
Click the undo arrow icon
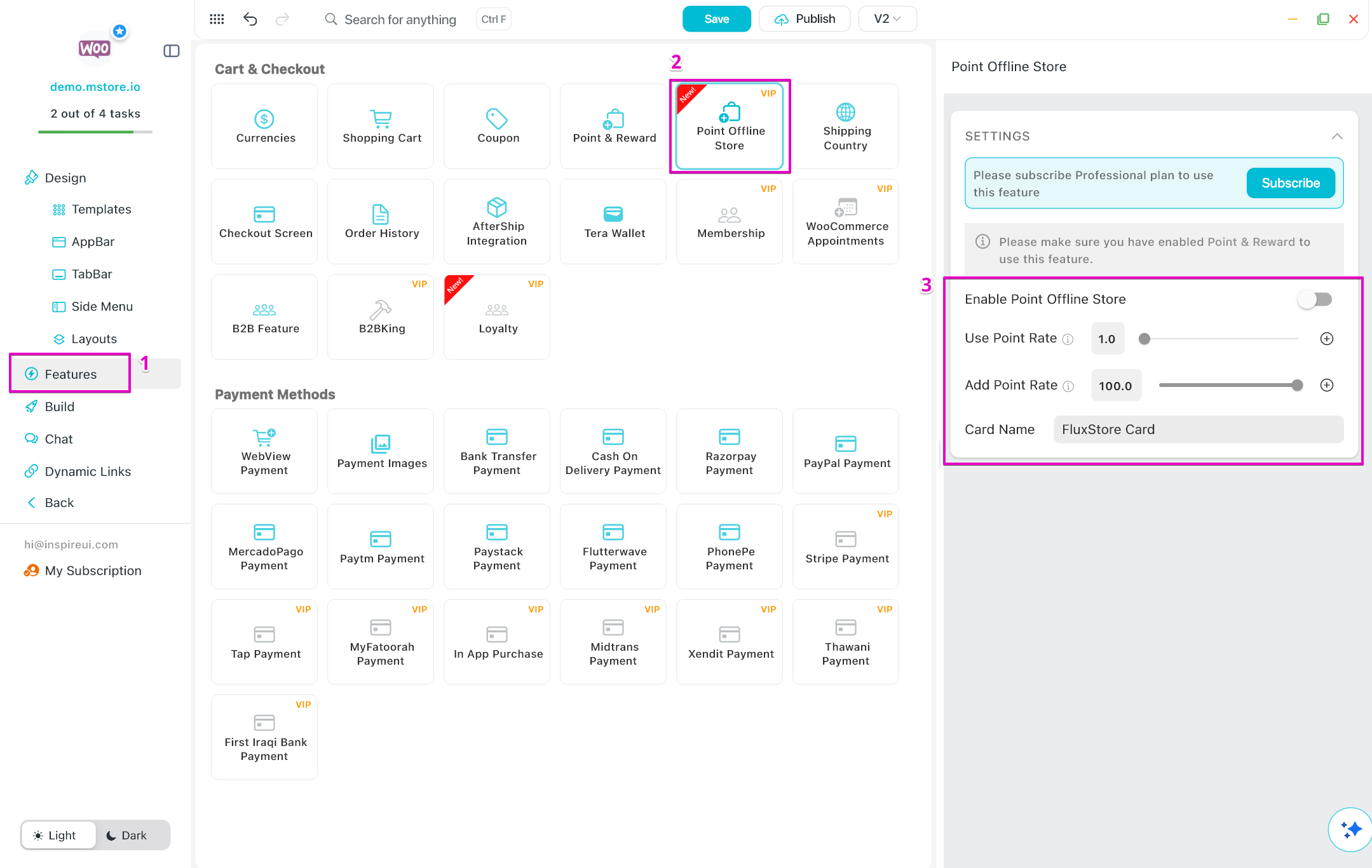pos(250,19)
